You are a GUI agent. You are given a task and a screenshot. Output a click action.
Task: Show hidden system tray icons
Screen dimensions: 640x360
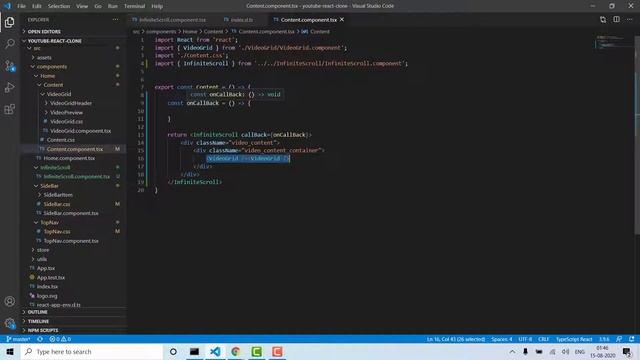pyautogui.click(x=512, y=351)
